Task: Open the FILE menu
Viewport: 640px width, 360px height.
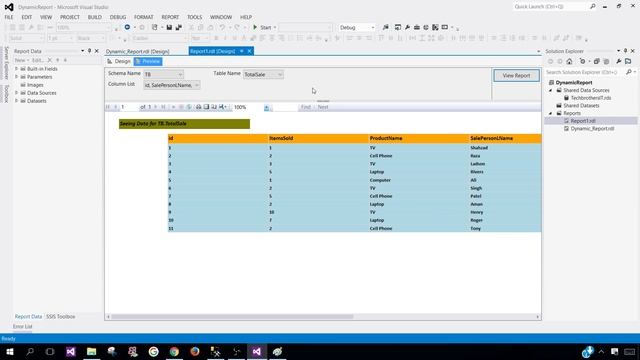Action: 9,17
